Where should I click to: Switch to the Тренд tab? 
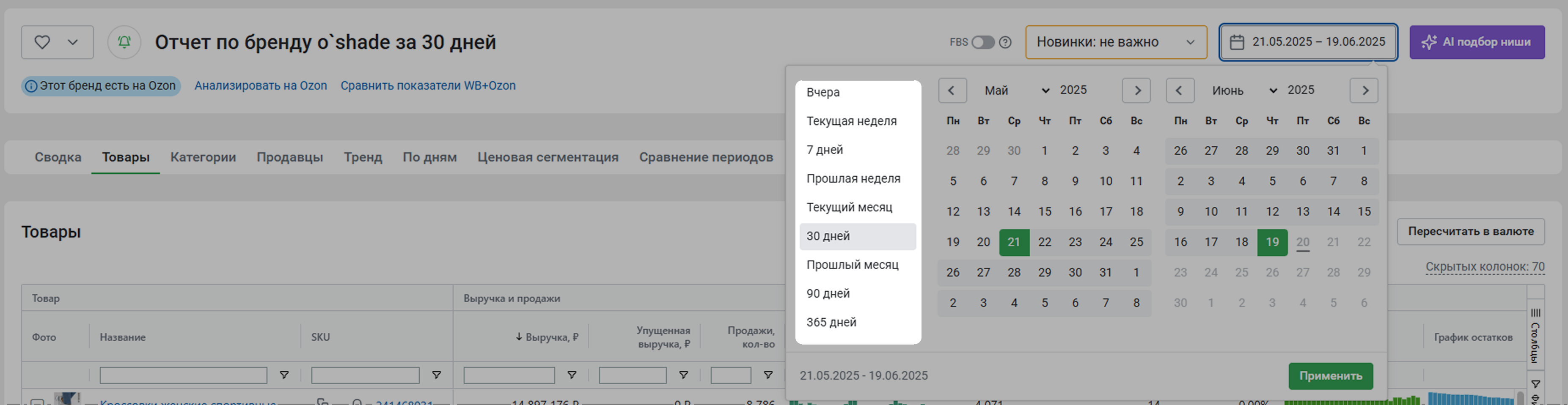click(x=363, y=157)
